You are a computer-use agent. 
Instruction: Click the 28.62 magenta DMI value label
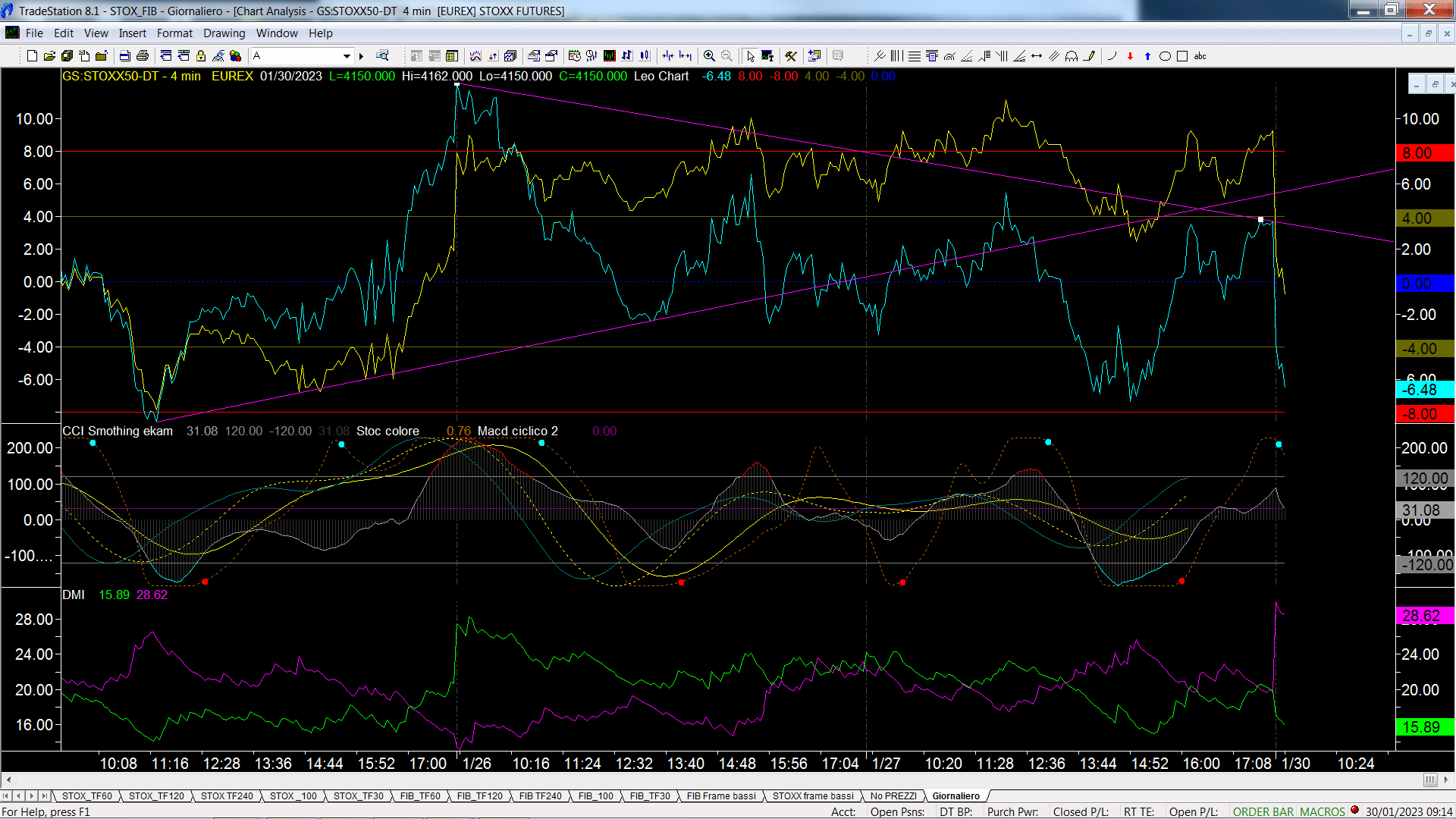coord(1425,616)
